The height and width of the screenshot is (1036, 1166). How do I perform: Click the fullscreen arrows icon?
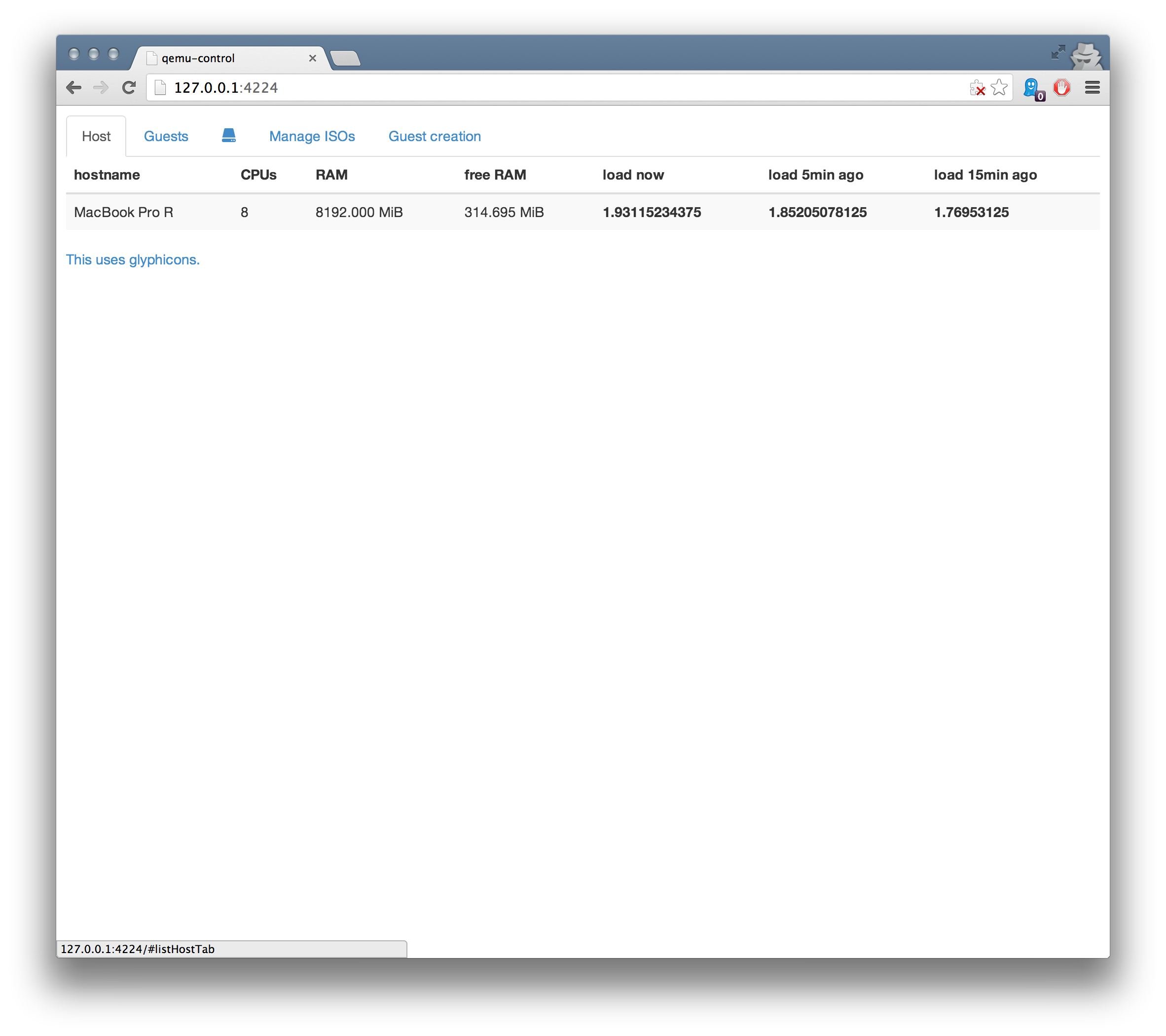[1058, 52]
